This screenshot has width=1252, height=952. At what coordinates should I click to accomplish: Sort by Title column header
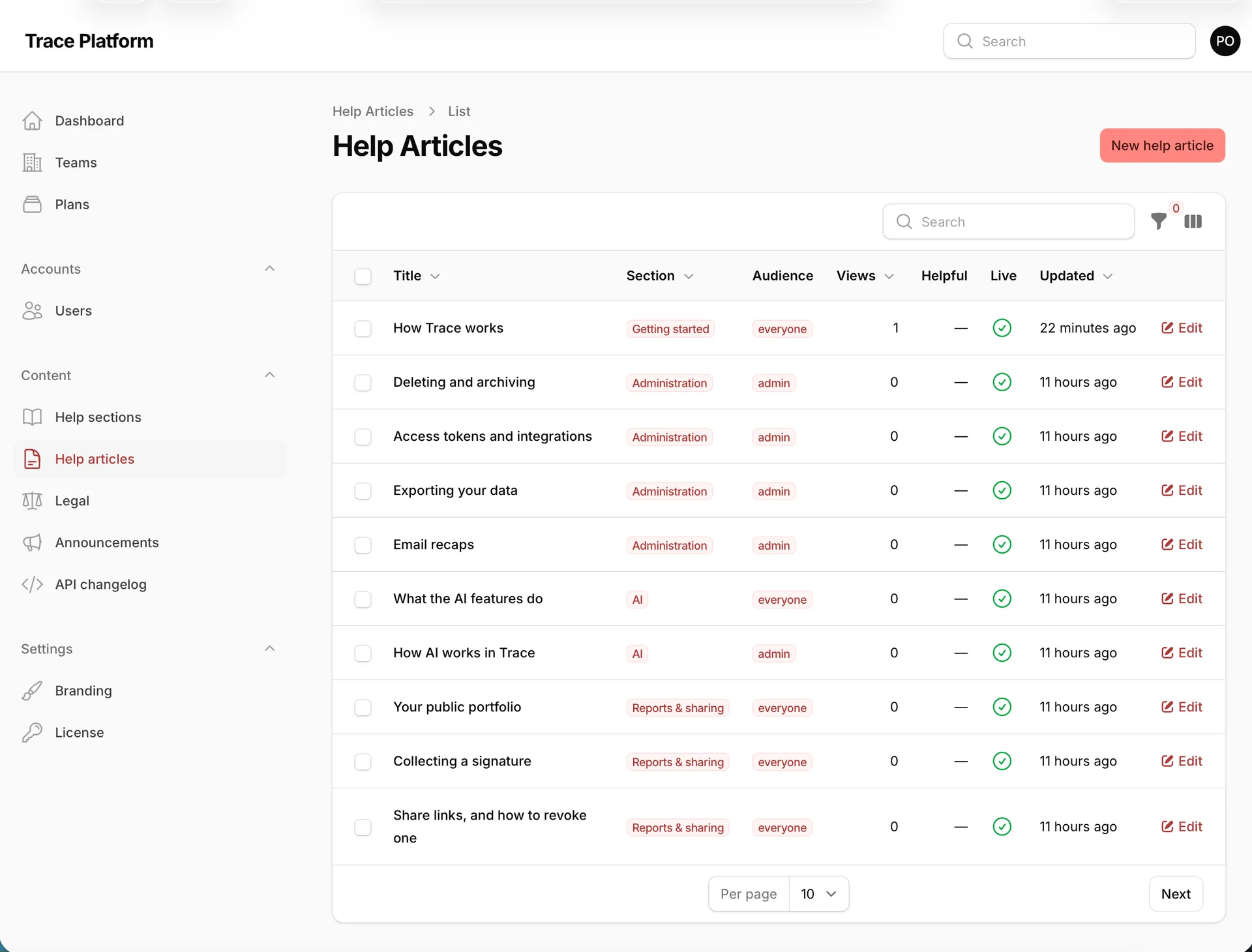(417, 276)
